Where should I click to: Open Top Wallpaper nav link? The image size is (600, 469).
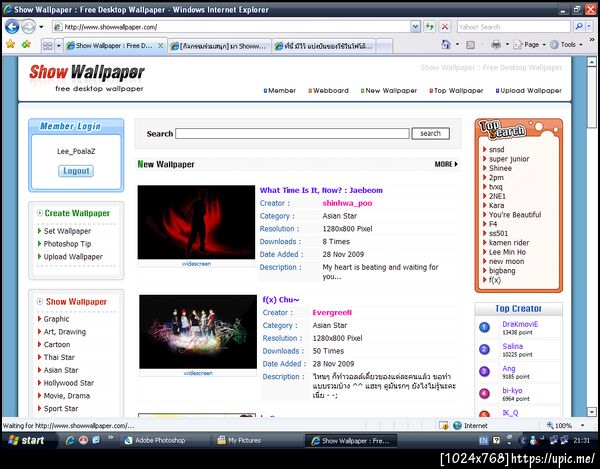coord(456,91)
